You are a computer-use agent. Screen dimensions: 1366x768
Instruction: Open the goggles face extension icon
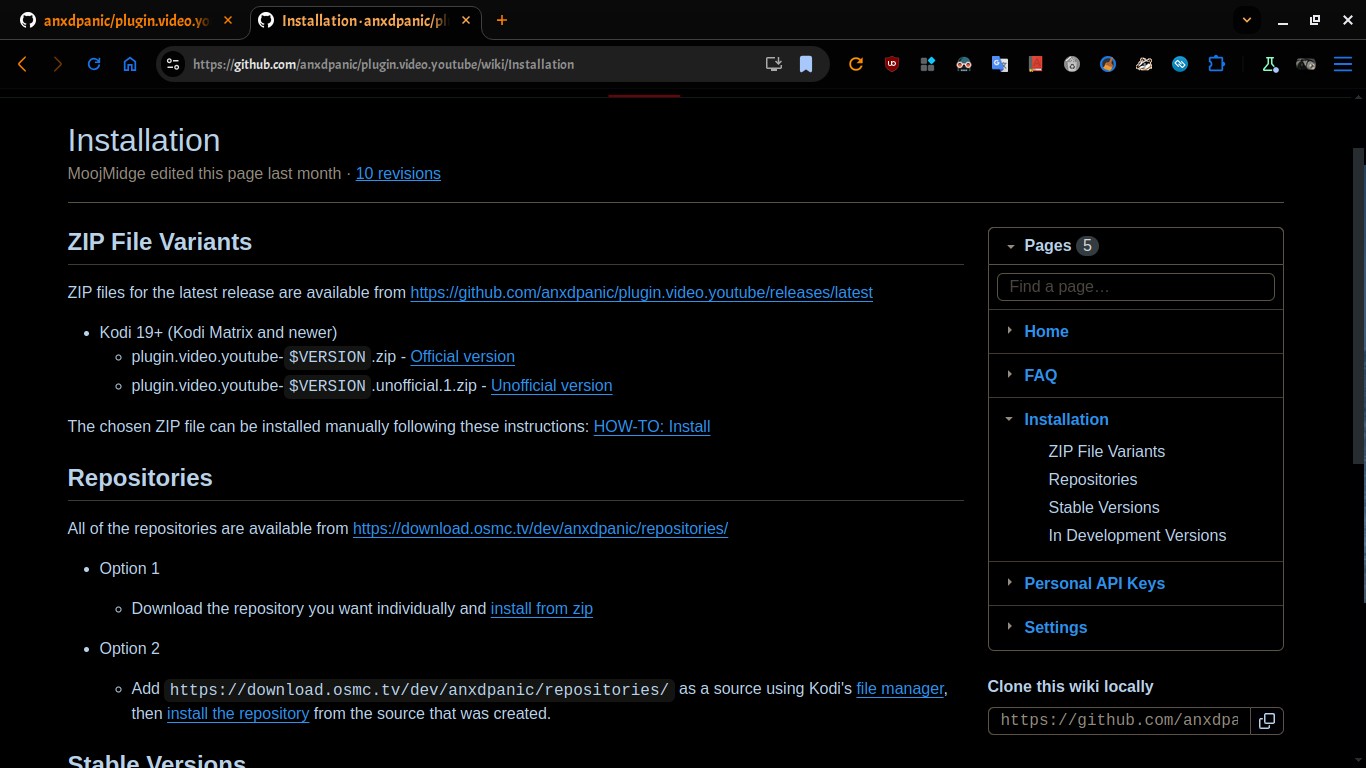pos(964,64)
